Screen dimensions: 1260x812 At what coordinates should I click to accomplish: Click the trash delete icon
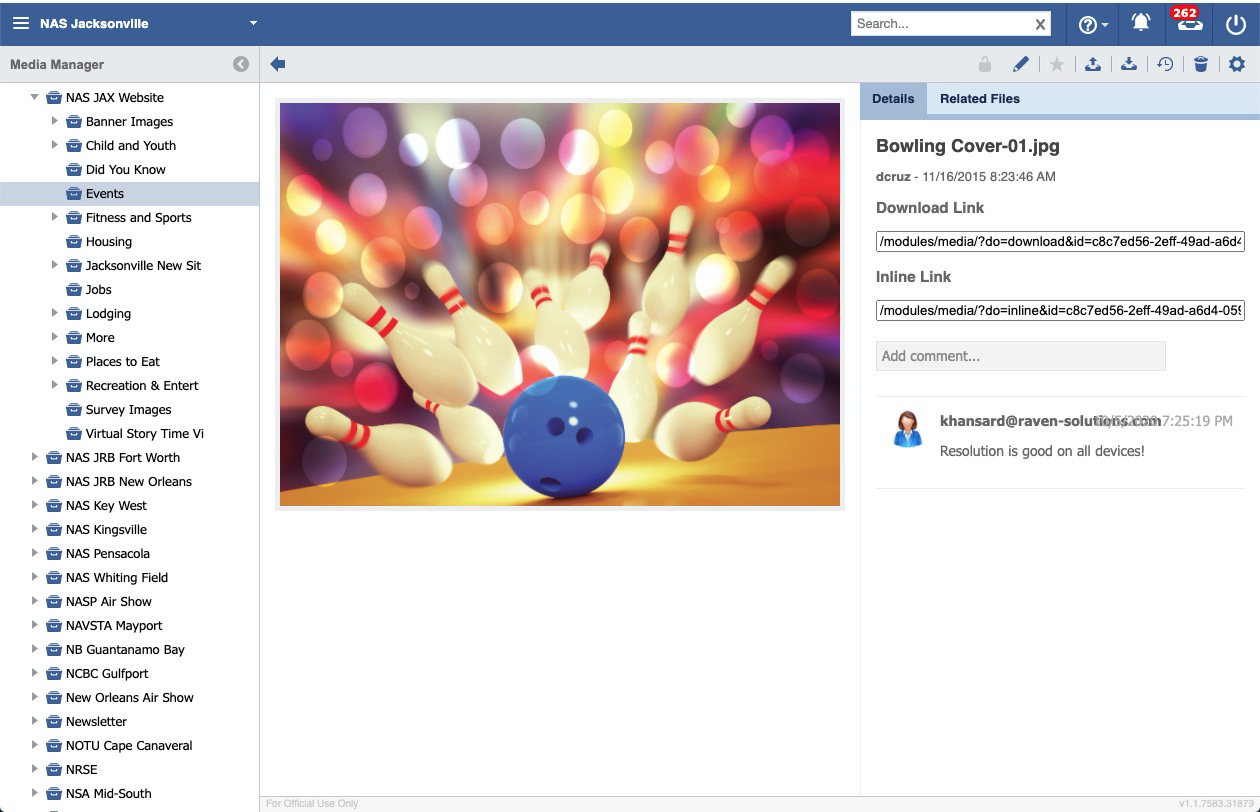click(1201, 64)
